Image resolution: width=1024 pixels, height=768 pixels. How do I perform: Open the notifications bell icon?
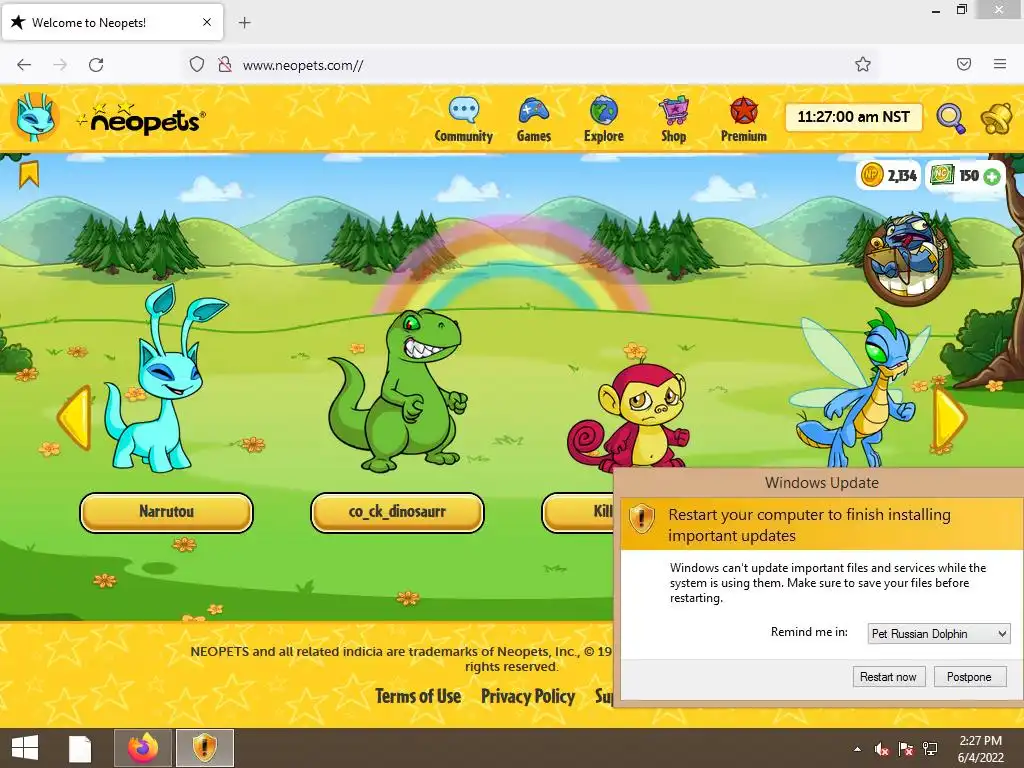coord(997,118)
